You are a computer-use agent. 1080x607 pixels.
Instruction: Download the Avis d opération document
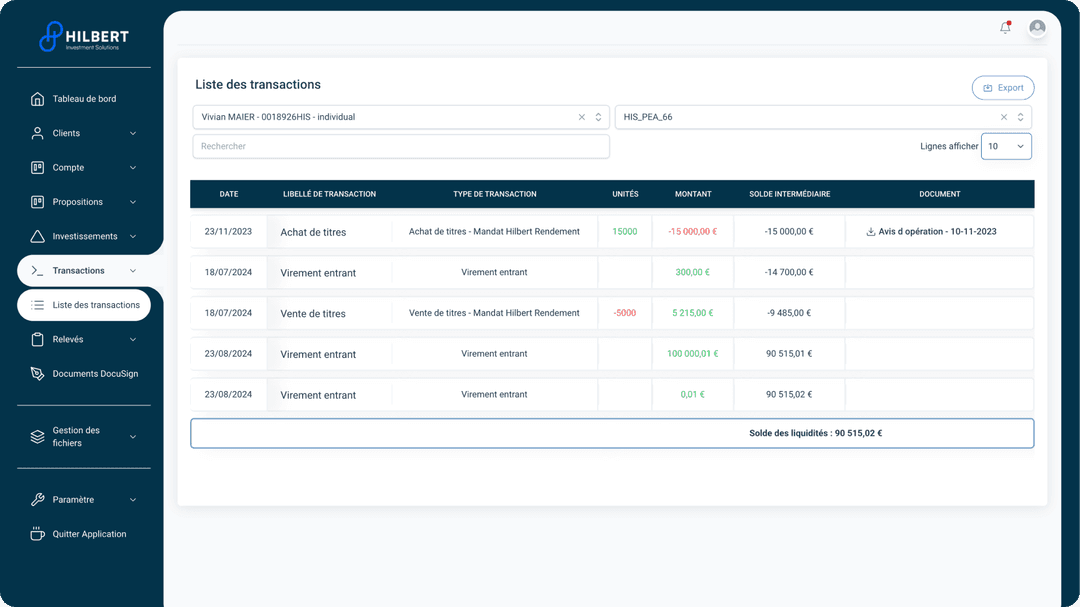pyautogui.click(x=930, y=232)
